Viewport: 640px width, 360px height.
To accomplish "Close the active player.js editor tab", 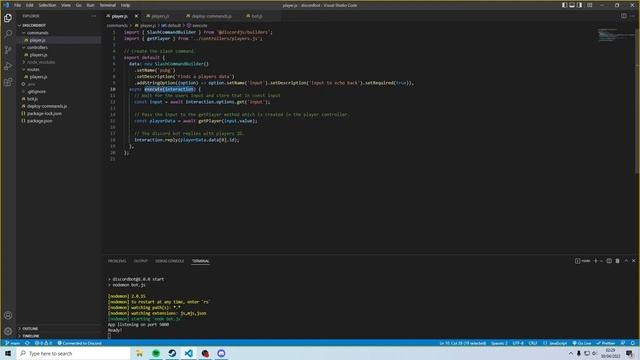I will coord(136,16).
